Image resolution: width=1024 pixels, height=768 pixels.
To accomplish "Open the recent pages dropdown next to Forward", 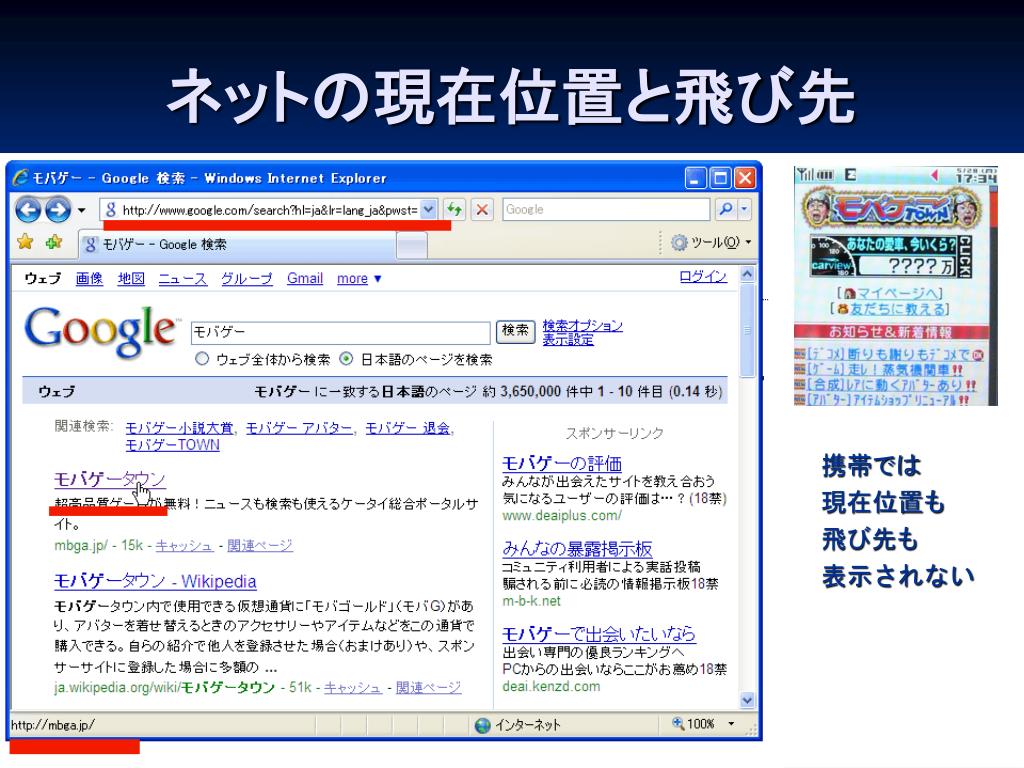I will 82,210.
